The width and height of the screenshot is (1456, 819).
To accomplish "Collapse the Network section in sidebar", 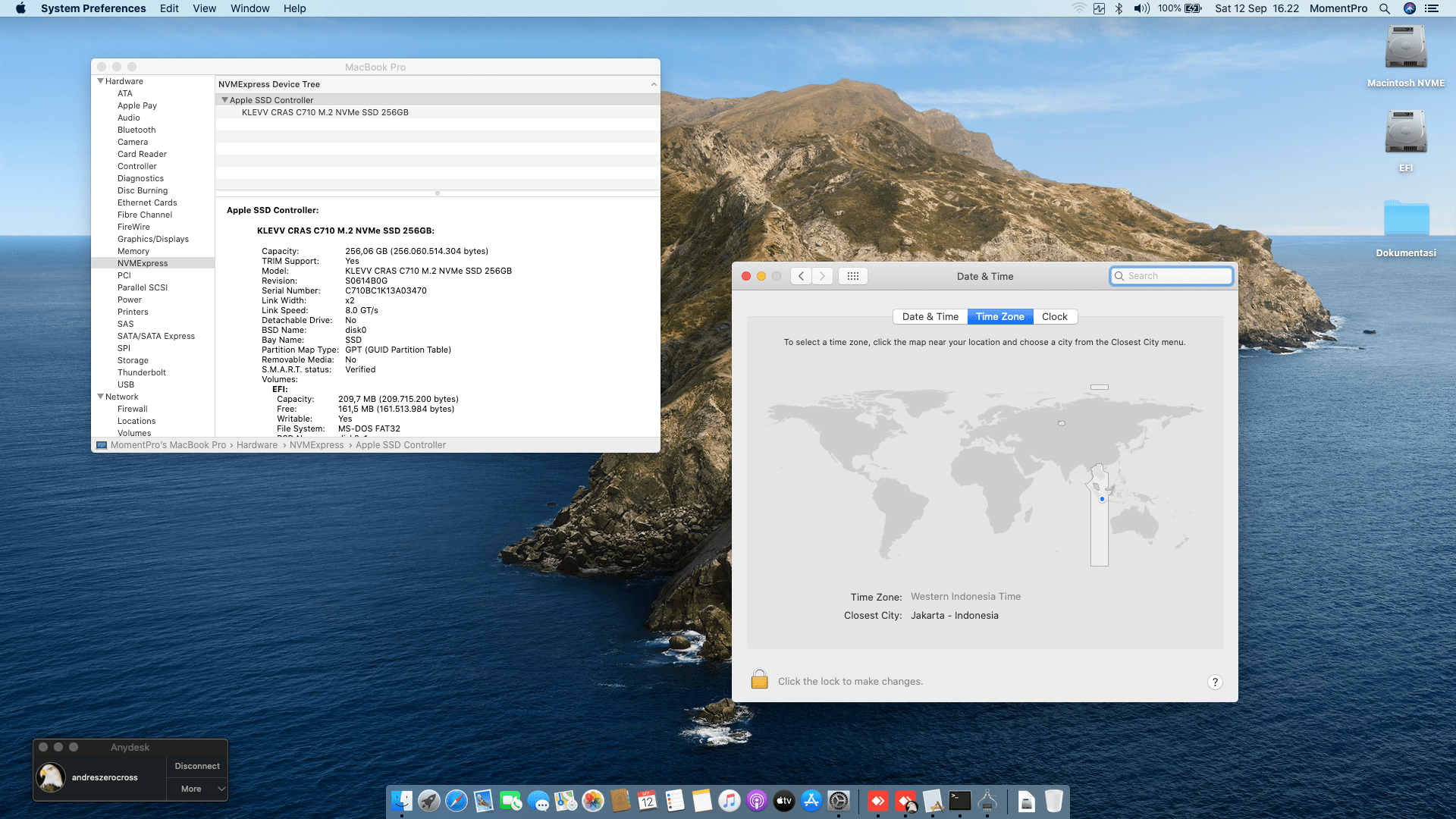I will coord(101,397).
